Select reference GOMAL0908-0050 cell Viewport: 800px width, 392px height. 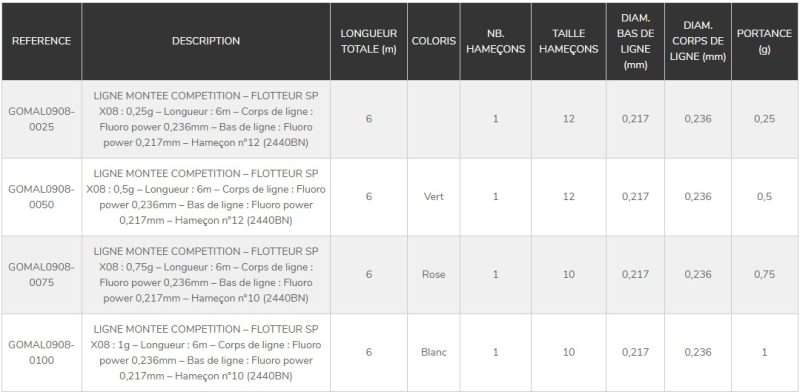41,197
